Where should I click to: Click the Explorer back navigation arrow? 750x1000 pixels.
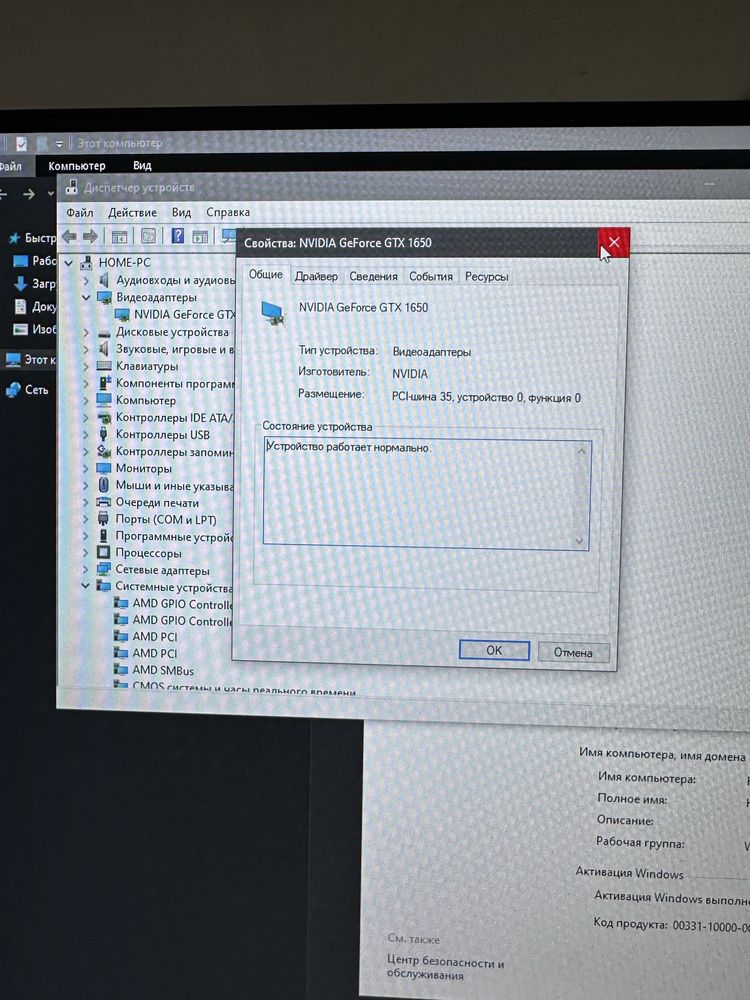tap(3, 193)
